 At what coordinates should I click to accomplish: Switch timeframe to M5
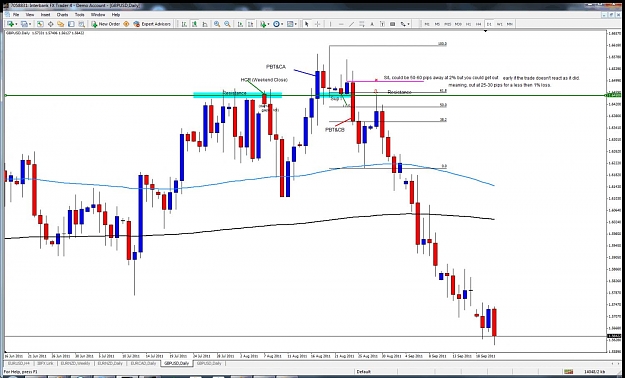click(437, 24)
